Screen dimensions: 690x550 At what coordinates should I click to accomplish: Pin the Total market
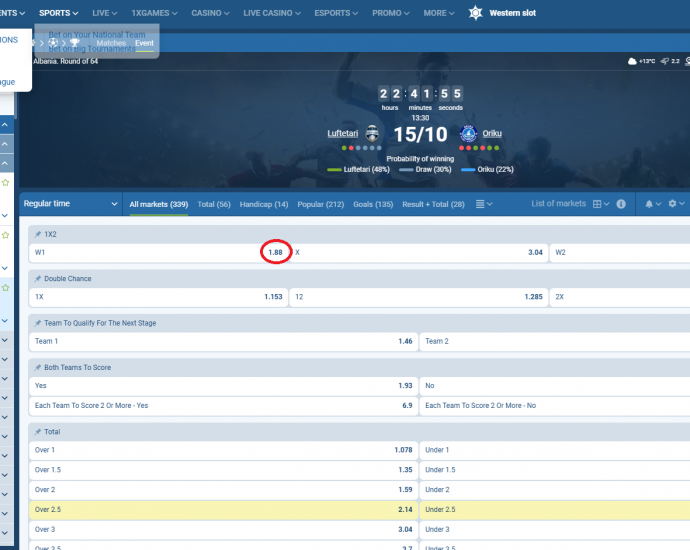tap(38, 432)
